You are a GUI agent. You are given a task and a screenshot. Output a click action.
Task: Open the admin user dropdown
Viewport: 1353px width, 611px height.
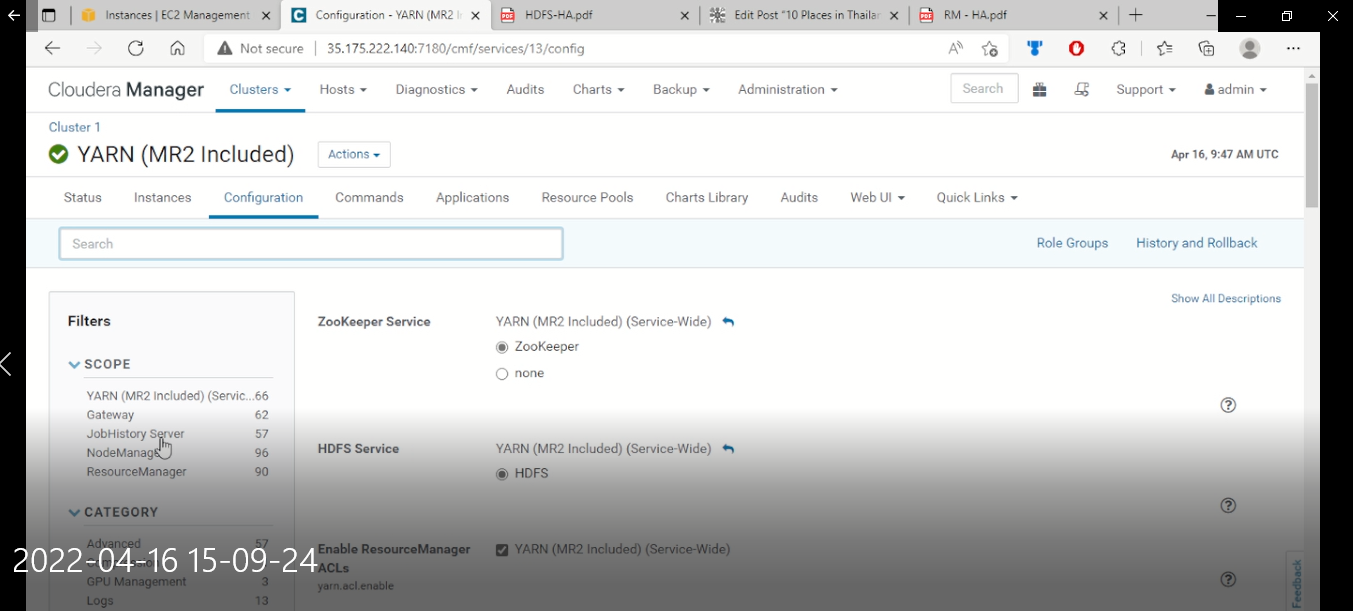pyautogui.click(x=1235, y=89)
